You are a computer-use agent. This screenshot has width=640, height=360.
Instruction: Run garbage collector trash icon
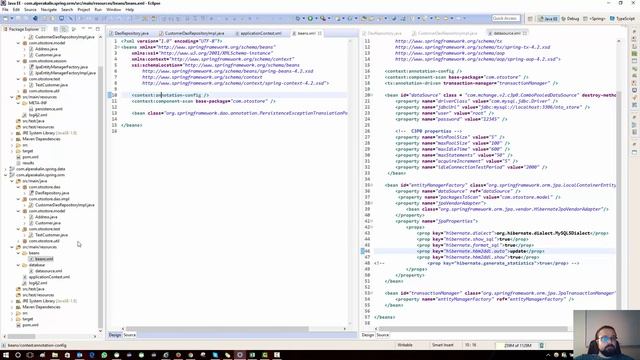[x=542, y=345]
